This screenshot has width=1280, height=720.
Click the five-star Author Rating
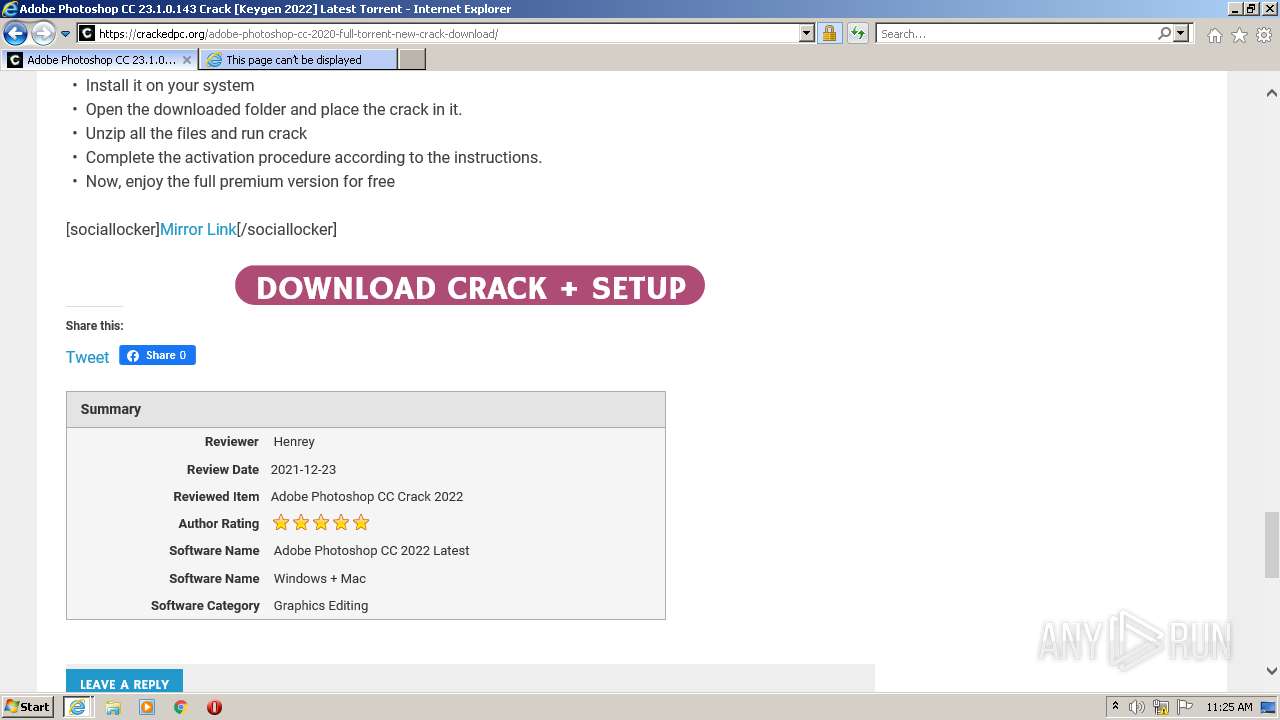pos(321,523)
